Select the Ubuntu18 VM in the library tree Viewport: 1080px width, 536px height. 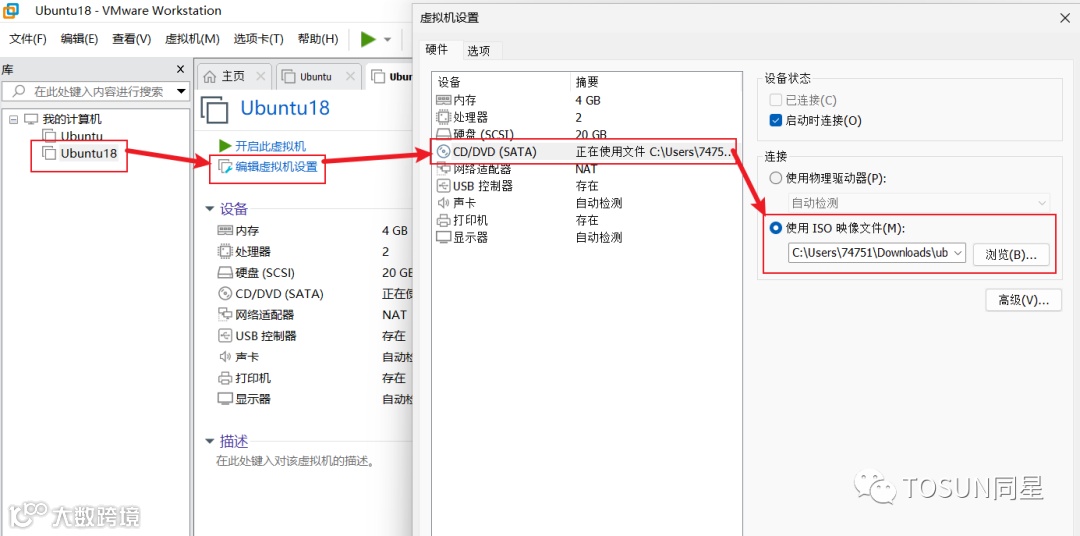tap(88, 153)
